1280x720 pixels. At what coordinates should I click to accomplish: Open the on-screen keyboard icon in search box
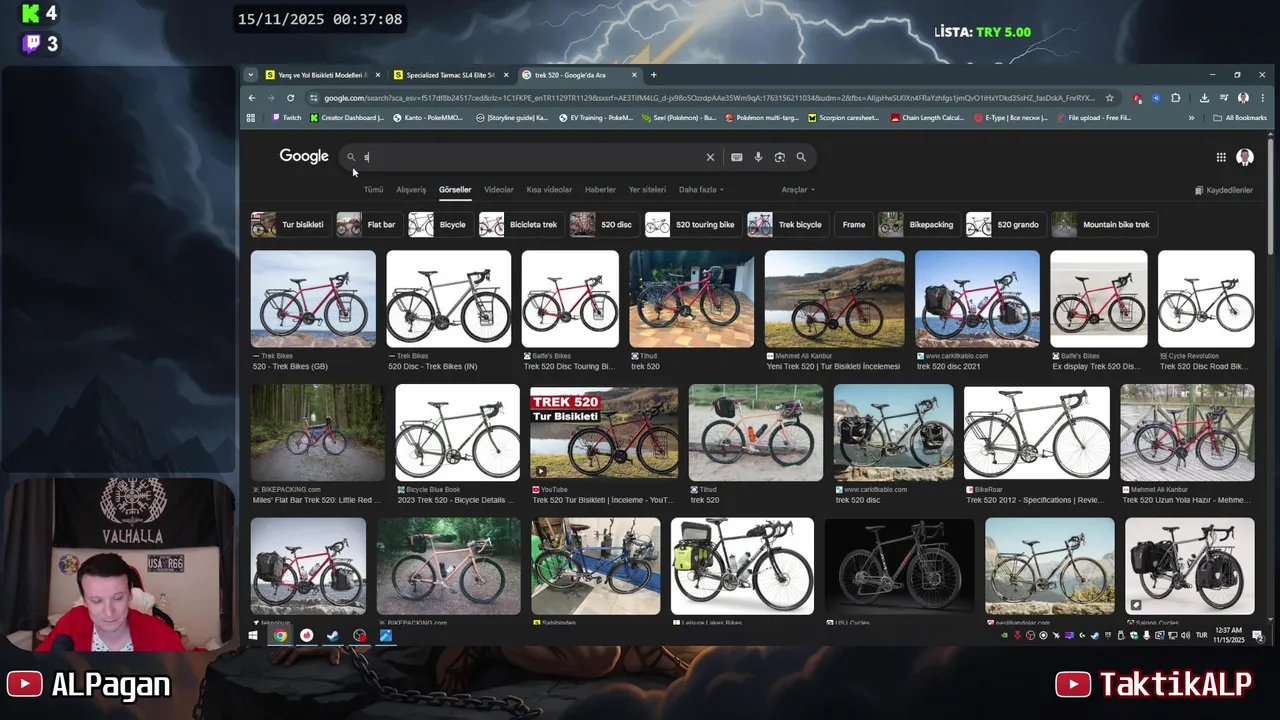(737, 157)
